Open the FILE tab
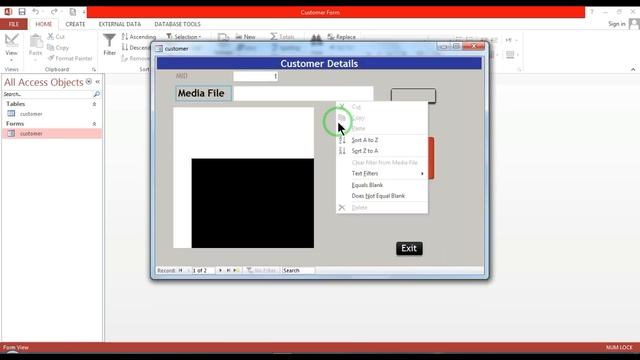This screenshot has width=640, height=360. click(14, 24)
